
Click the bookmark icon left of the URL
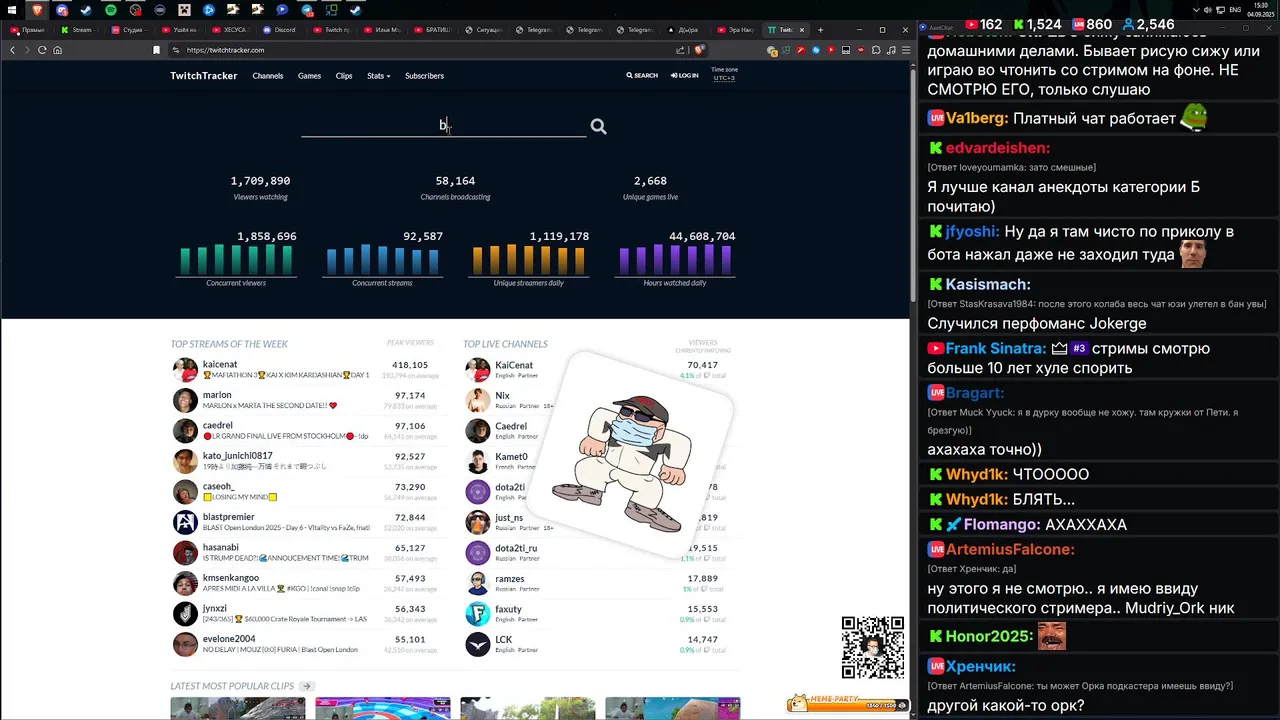(x=156, y=50)
